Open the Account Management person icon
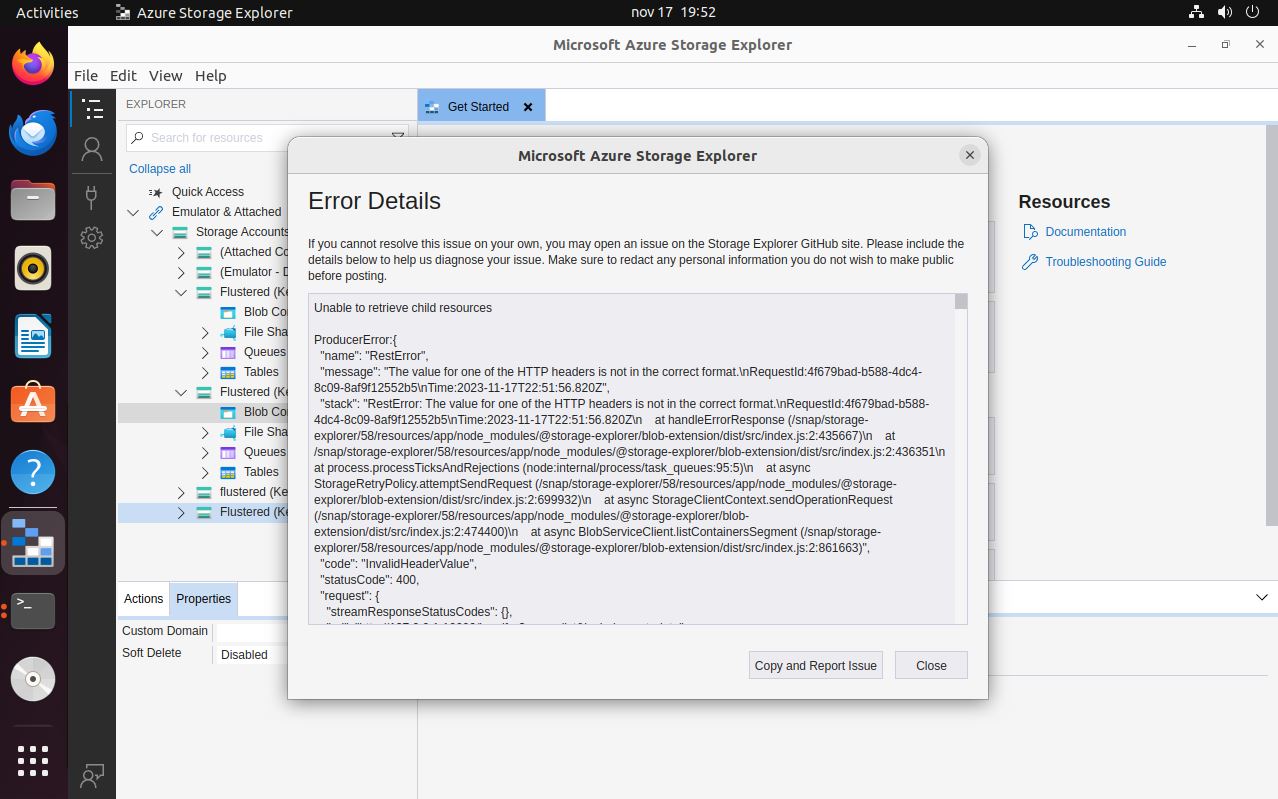Image resolution: width=1278 pixels, height=799 pixels. [92, 149]
